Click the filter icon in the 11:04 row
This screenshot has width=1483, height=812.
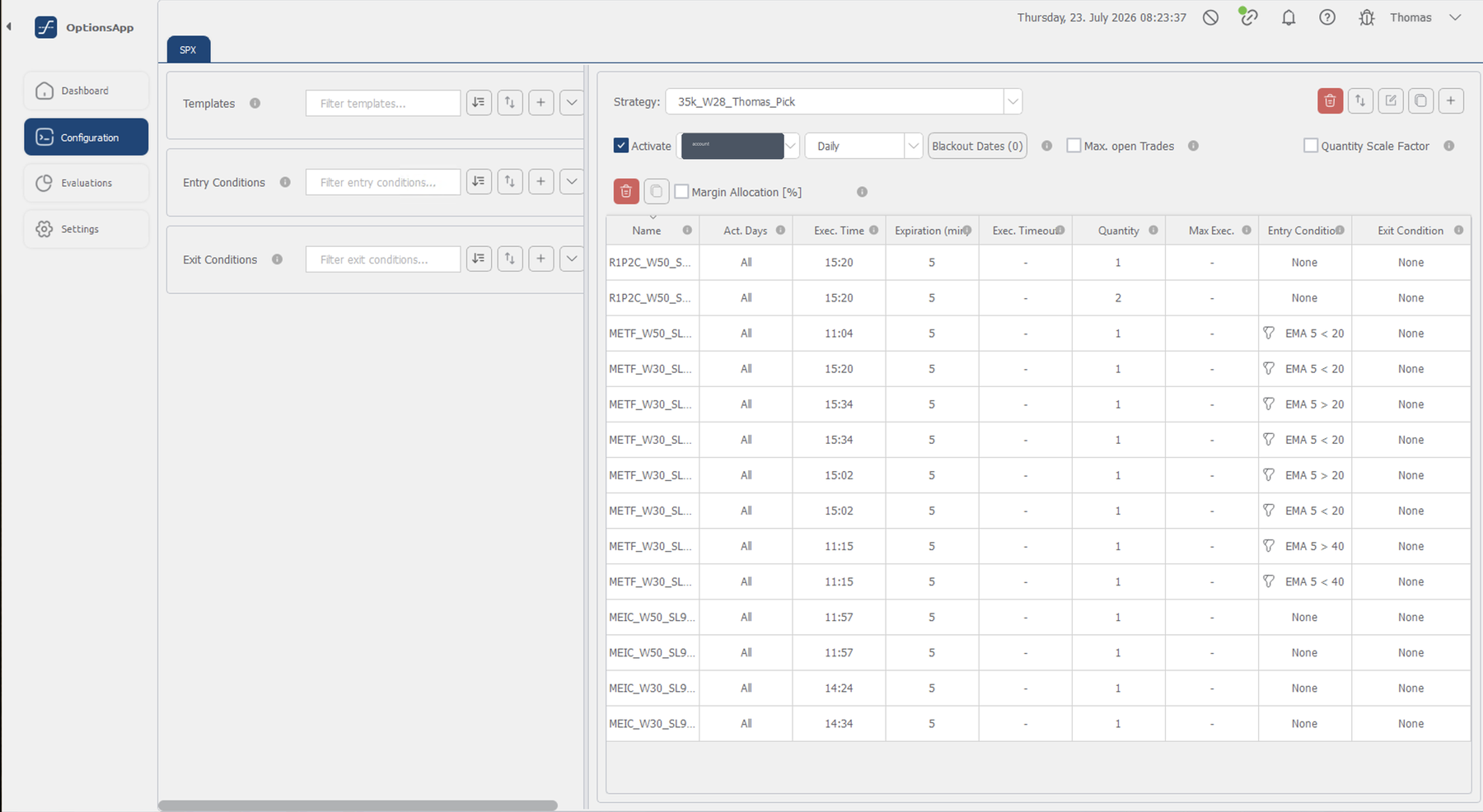(x=1269, y=333)
